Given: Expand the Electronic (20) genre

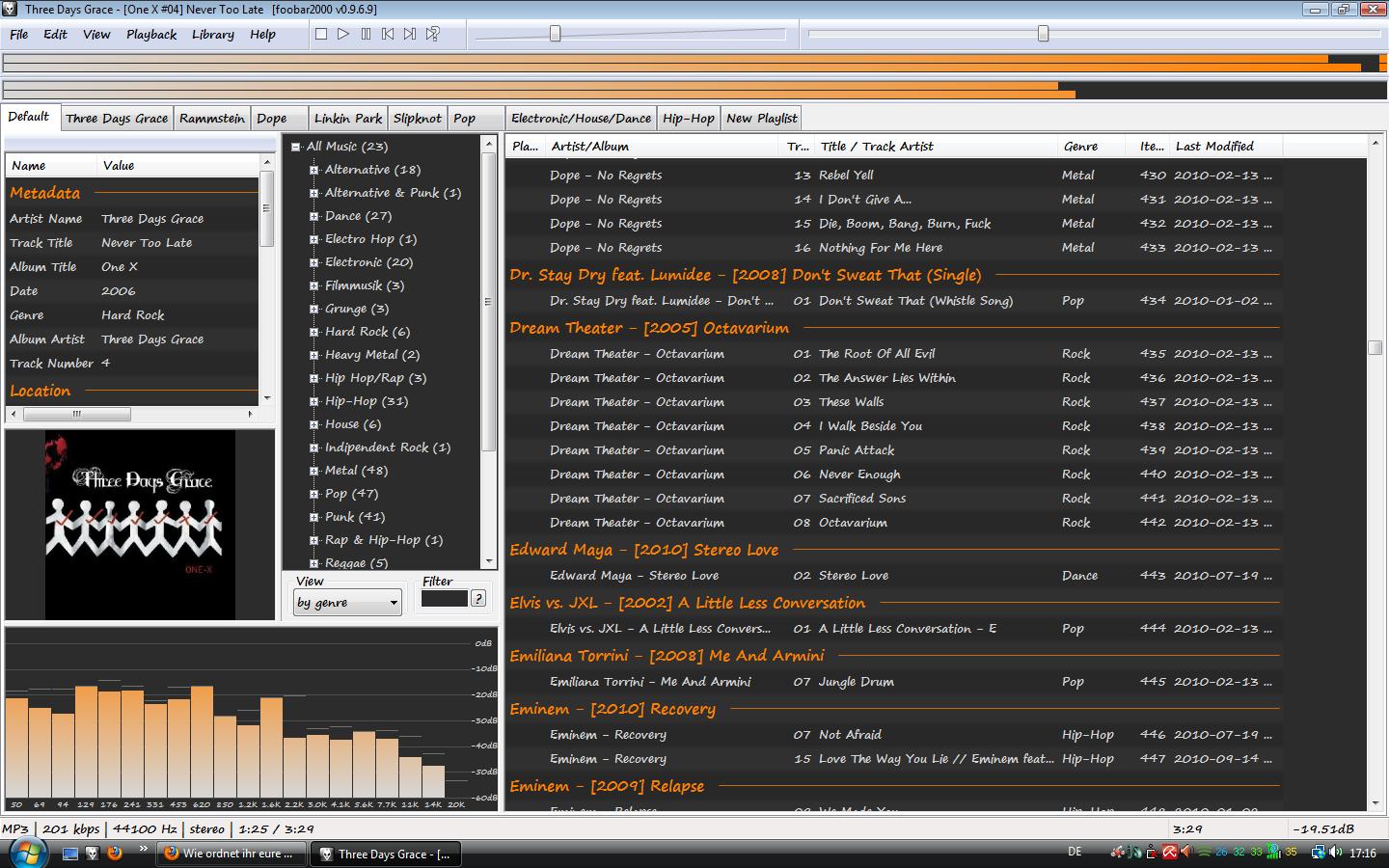Looking at the screenshot, I should [x=314, y=262].
